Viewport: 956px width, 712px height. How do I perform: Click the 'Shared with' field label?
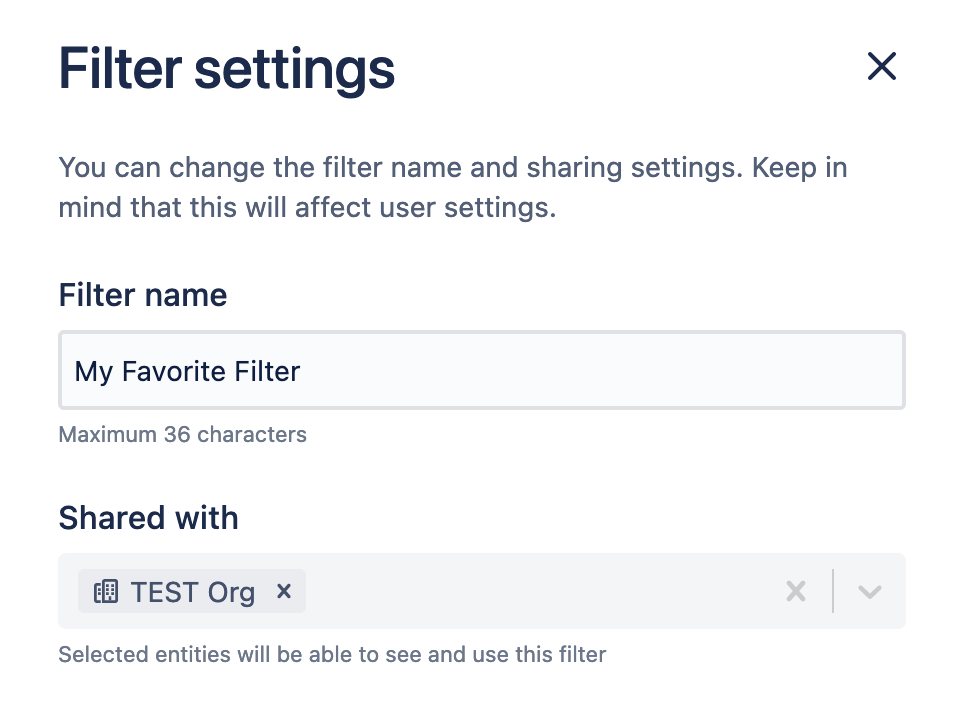click(x=148, y=518)
